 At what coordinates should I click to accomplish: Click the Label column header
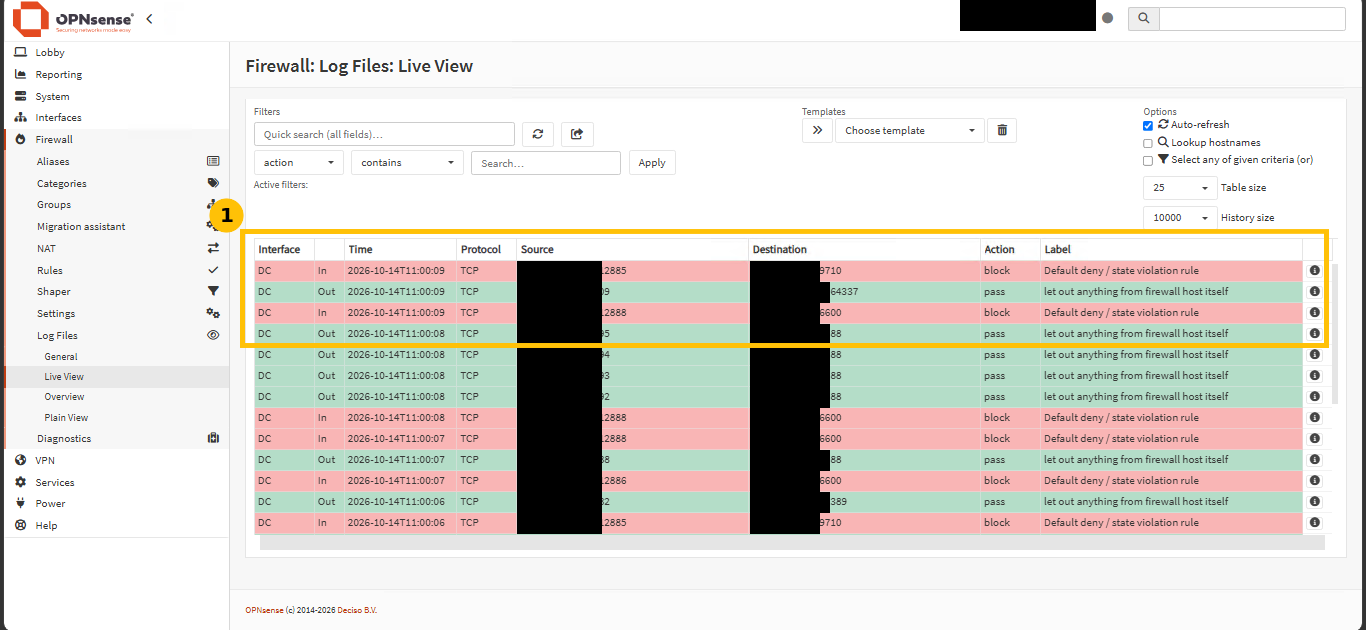click(1057, 249)
